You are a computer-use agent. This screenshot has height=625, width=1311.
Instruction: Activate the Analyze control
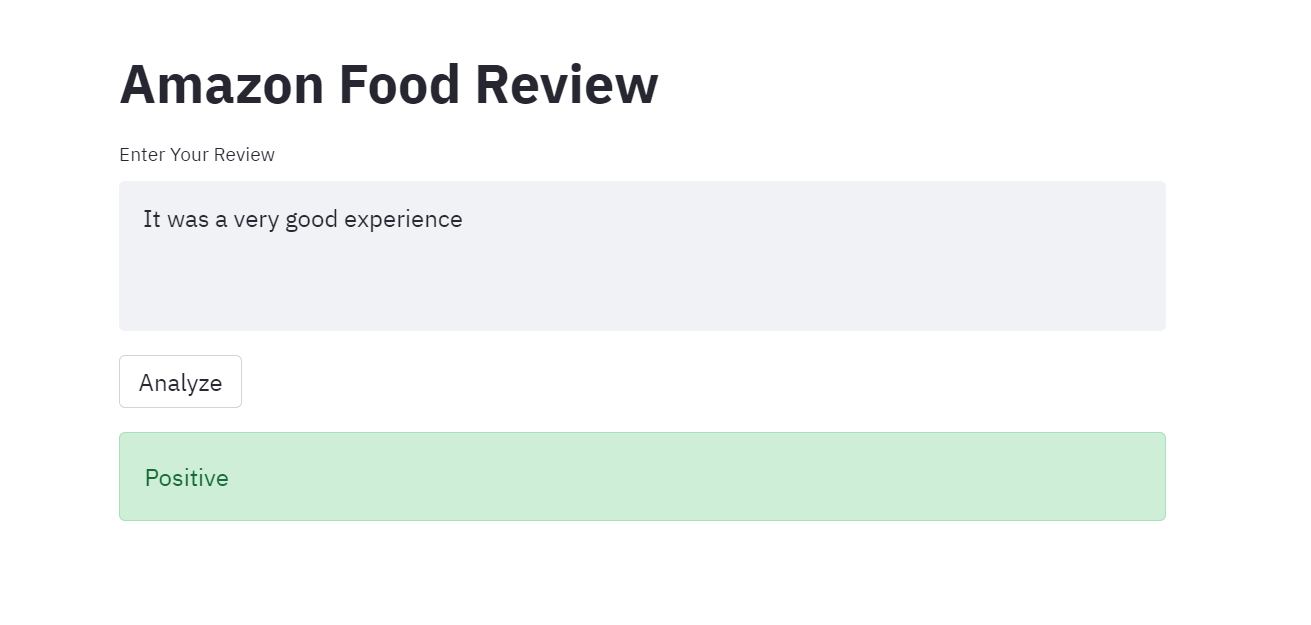click(x=180, y=381)
